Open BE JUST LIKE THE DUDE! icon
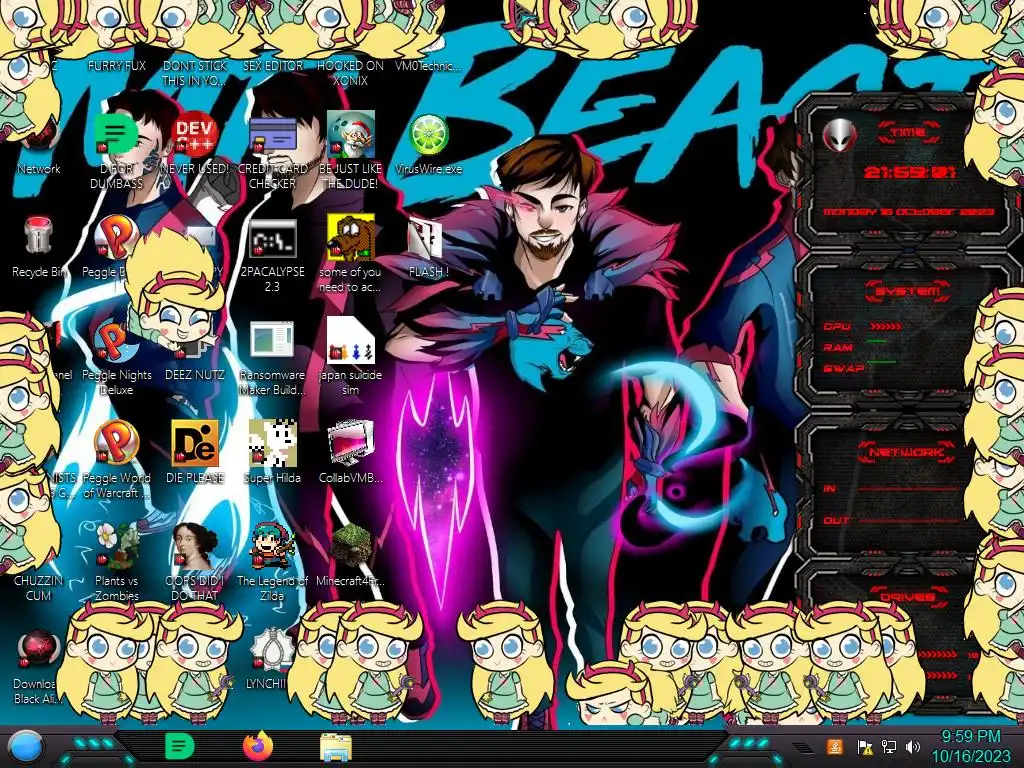This screenshot has height=768, width=1024. pyautogui.click(x=351, y=134)
